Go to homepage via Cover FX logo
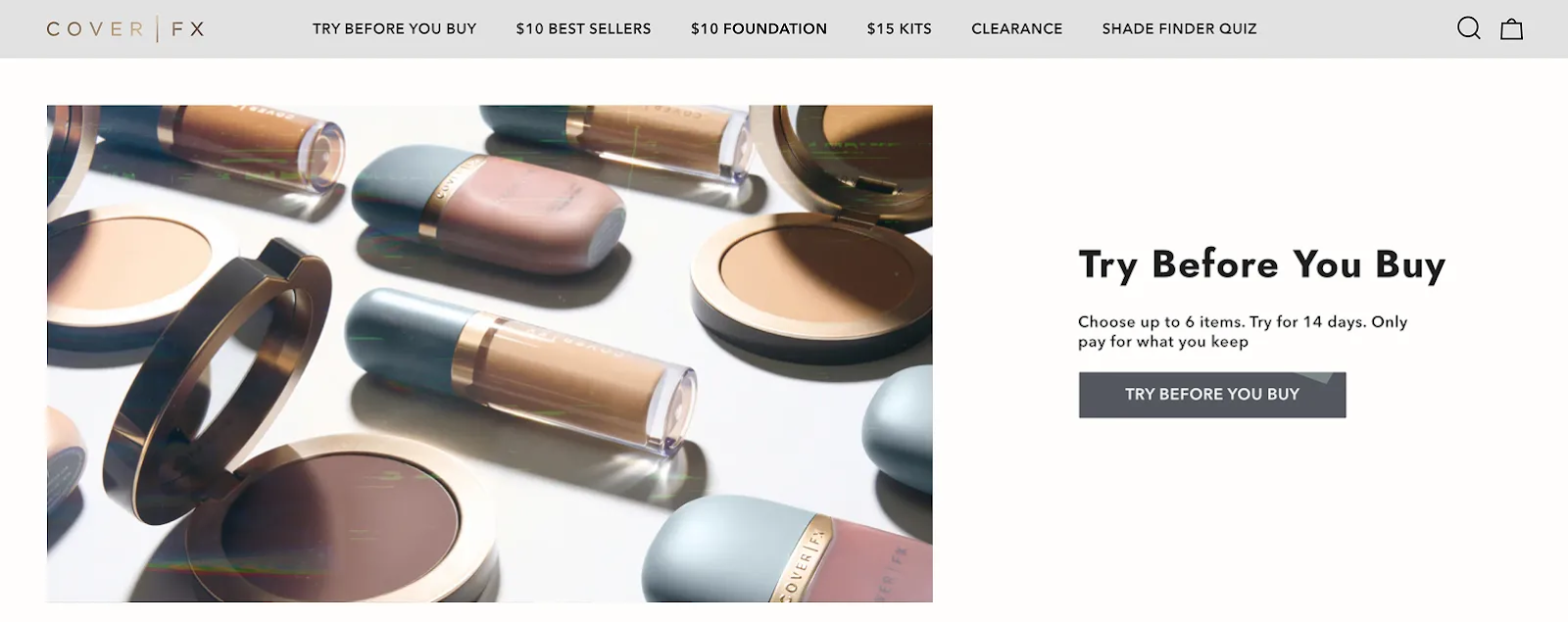The height and width of the screenshot is (622, 1568). [x=125, y=28]
